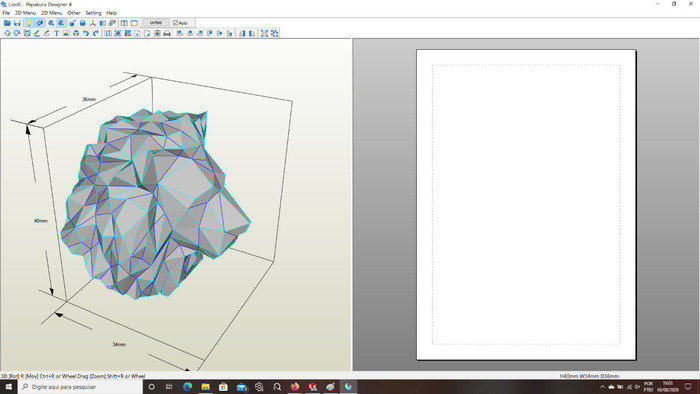Viewport: 700px width, 394px height.
Task: Undo the last action with the left arrow
Action: click(x=86, y=33)
